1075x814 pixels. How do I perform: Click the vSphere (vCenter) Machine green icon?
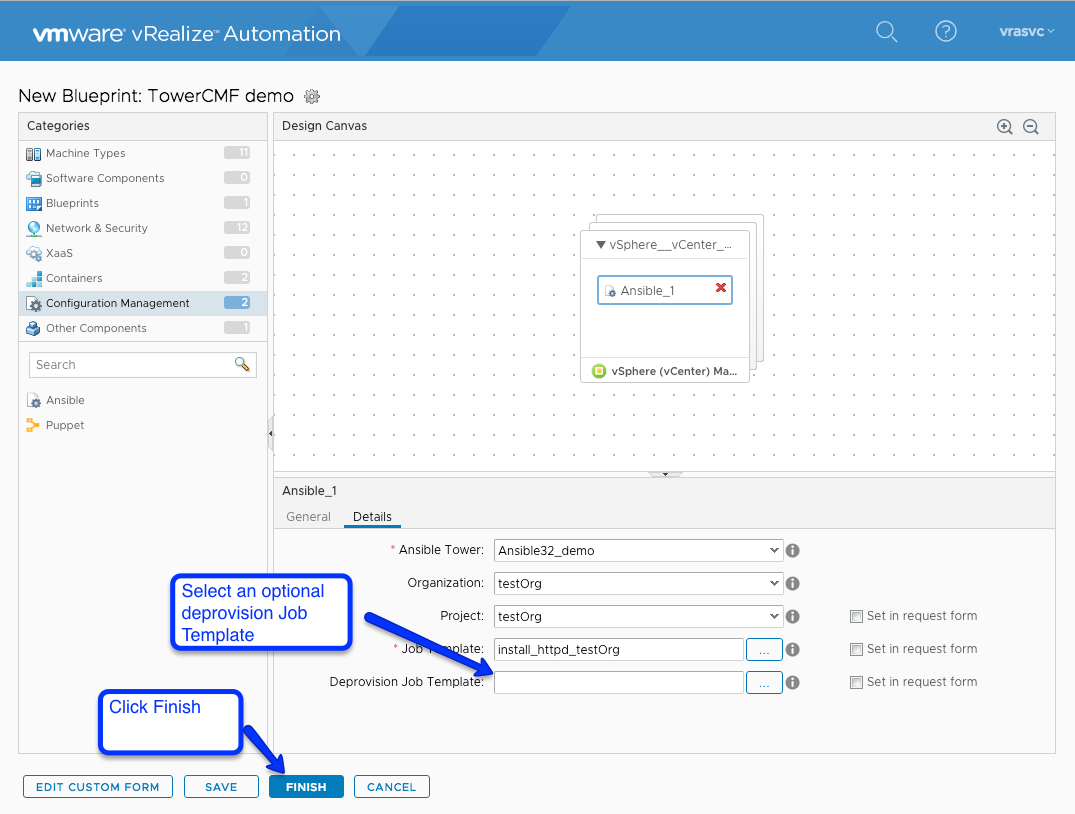[599, 371]
